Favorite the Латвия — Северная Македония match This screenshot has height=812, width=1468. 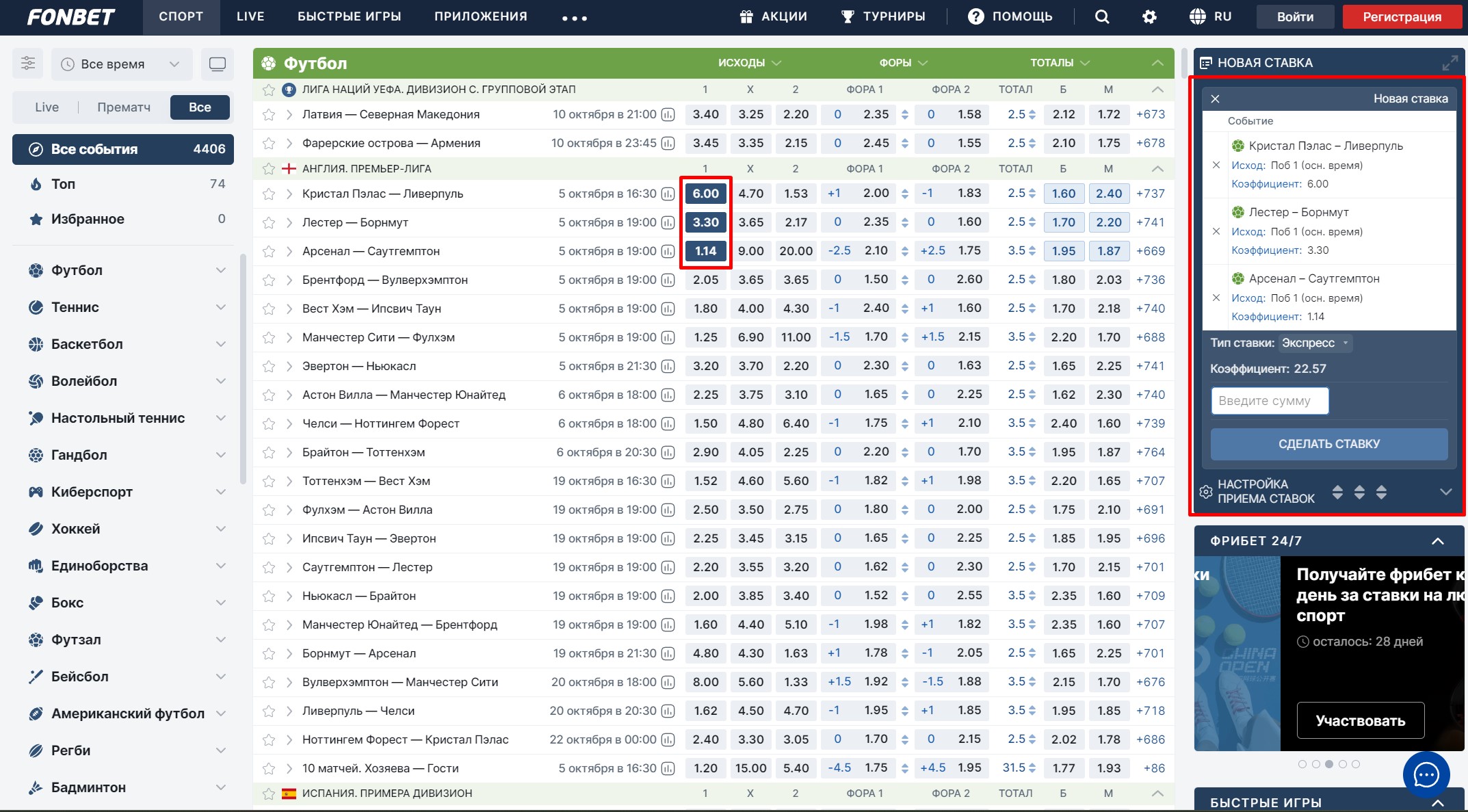[x=269, y=115]
